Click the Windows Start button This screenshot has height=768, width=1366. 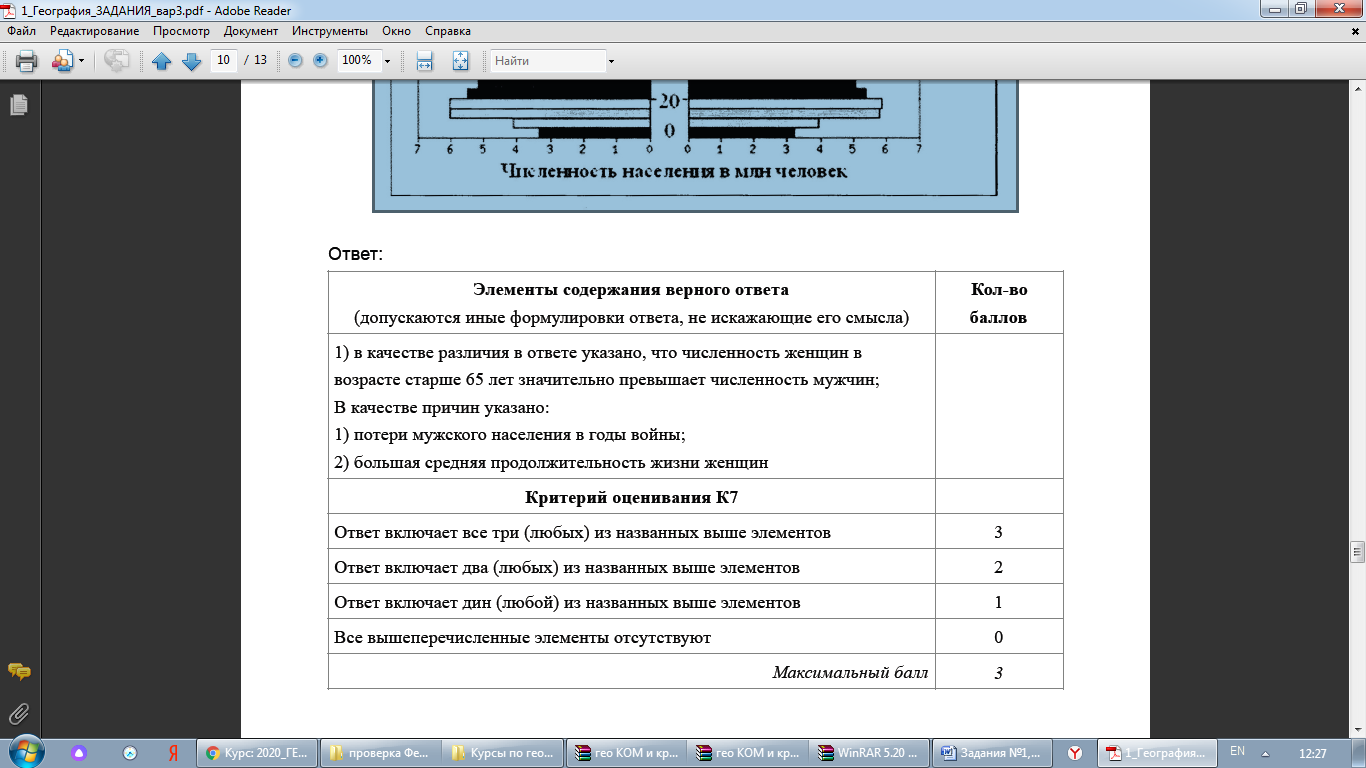tap(25, 751)
